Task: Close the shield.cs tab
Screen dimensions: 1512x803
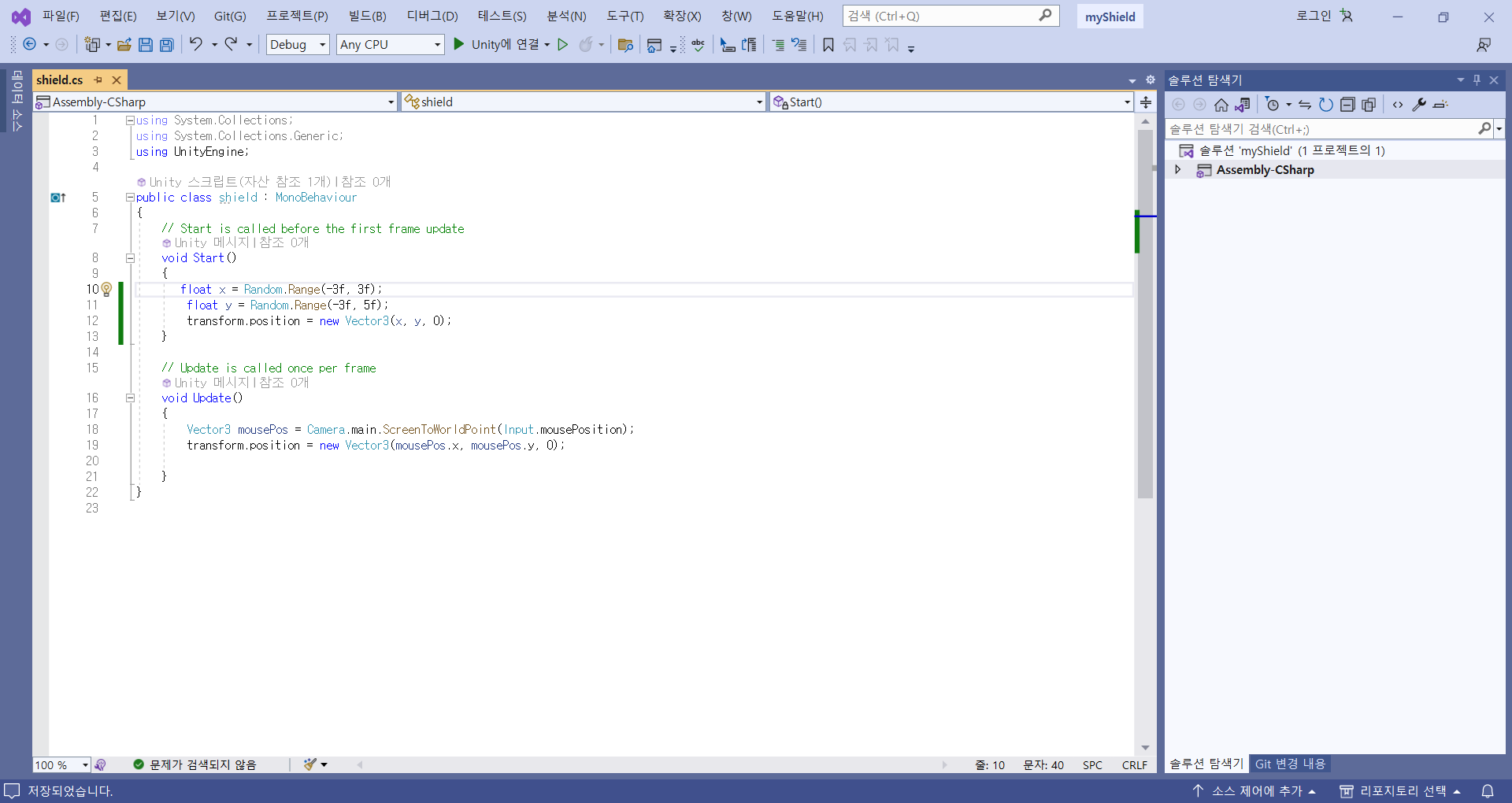Action: (x=117, y=80)
